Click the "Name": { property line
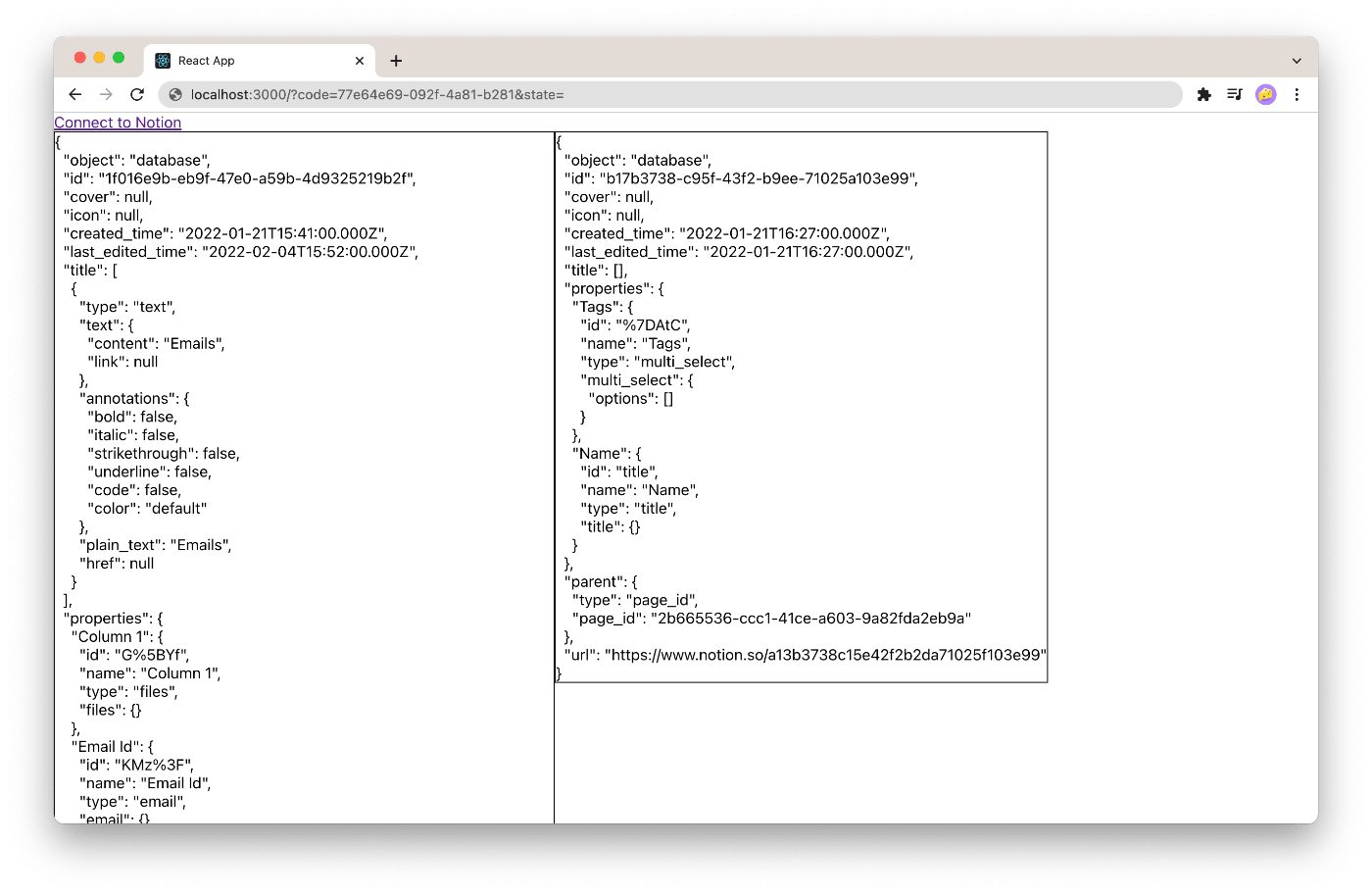 pyautogui.click(x=607, y=454)
